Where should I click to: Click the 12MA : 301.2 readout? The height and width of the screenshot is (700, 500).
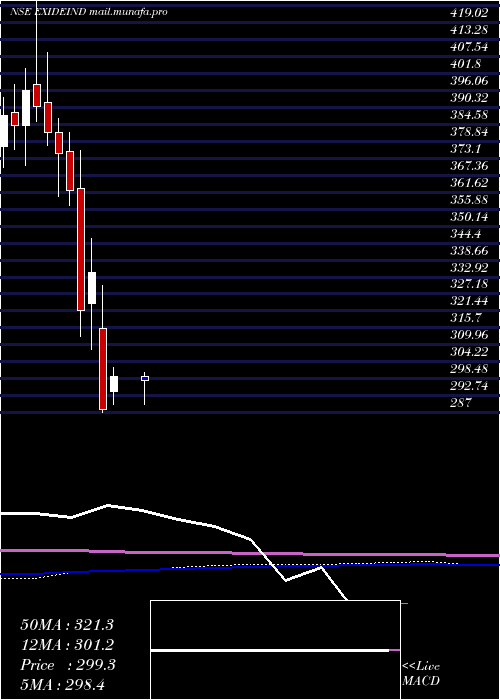(x=67, y=645)
